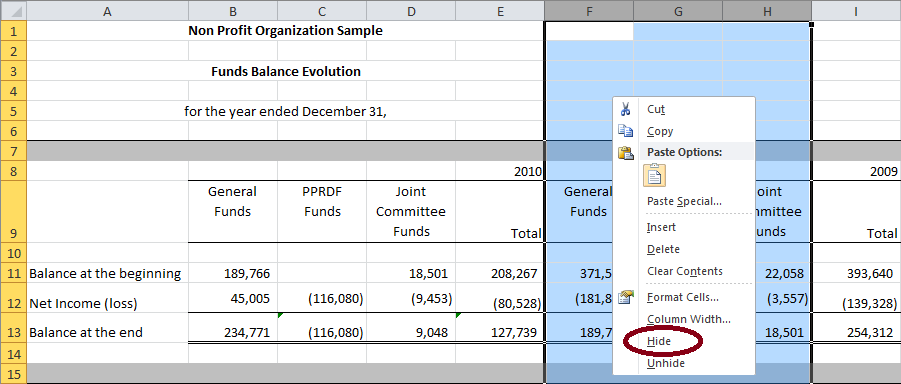Select row 11 header
901x384 pixels.
13,273
